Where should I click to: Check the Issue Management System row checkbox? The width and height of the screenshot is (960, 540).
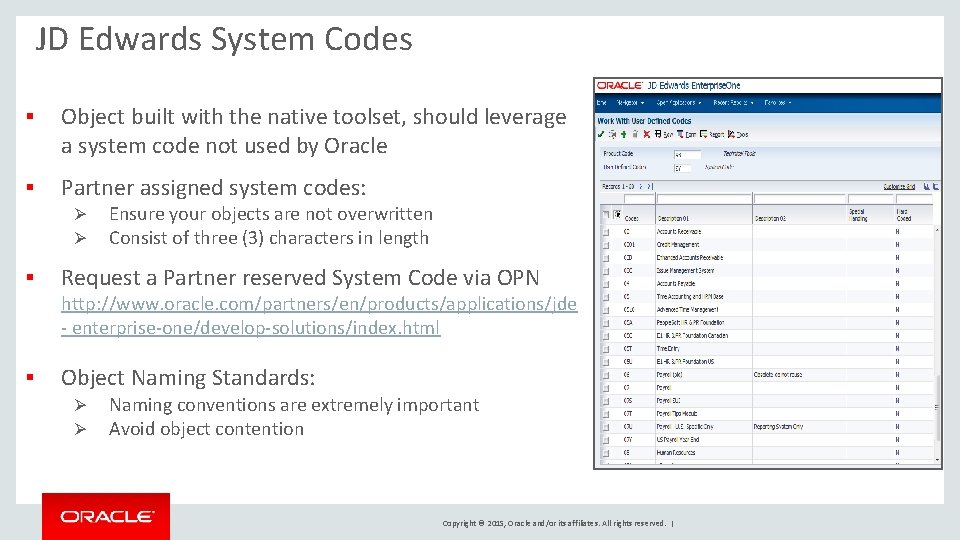606,271
